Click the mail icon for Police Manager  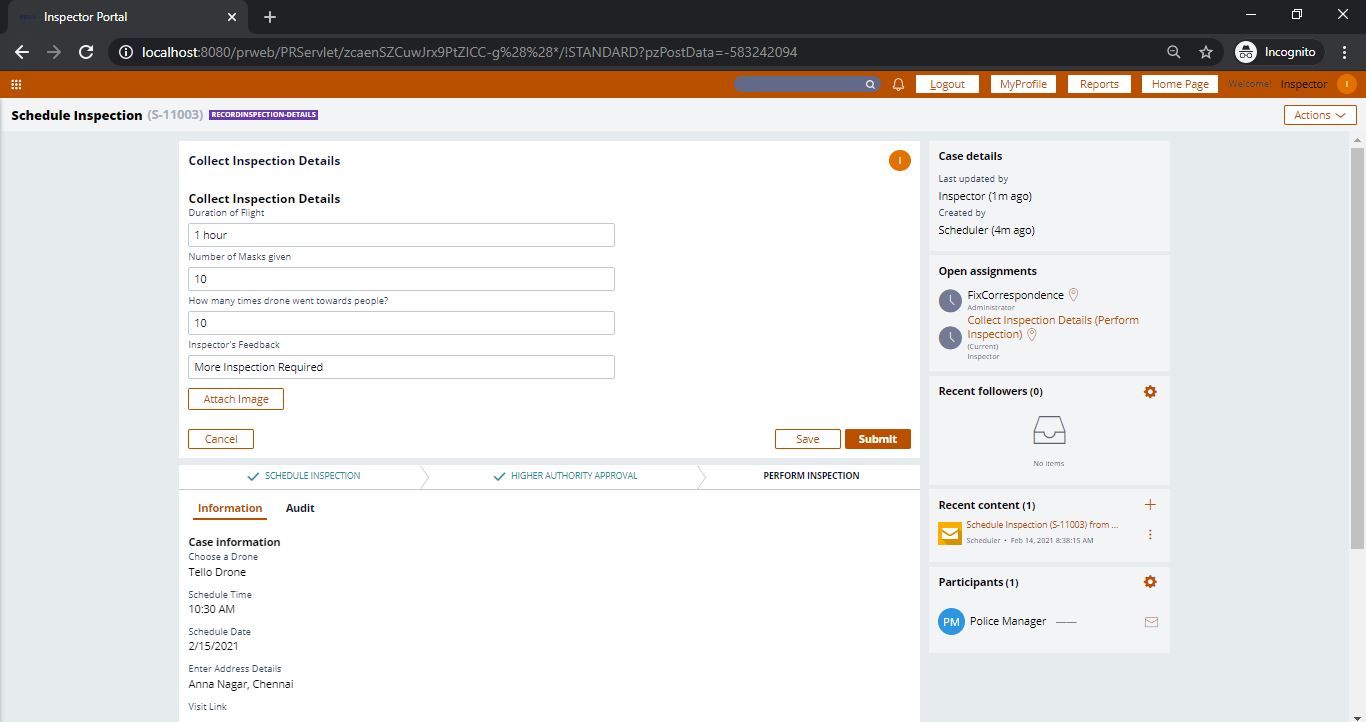click(1151, 622)
